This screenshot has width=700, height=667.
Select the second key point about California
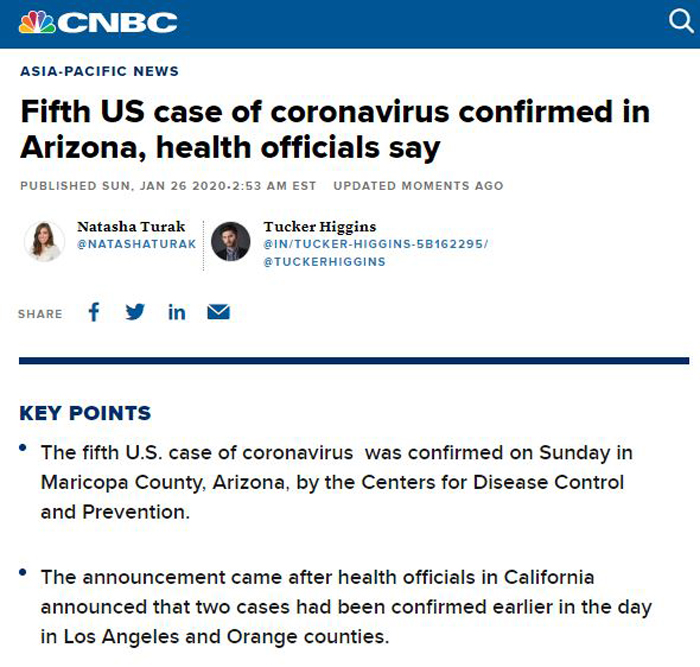346,607
